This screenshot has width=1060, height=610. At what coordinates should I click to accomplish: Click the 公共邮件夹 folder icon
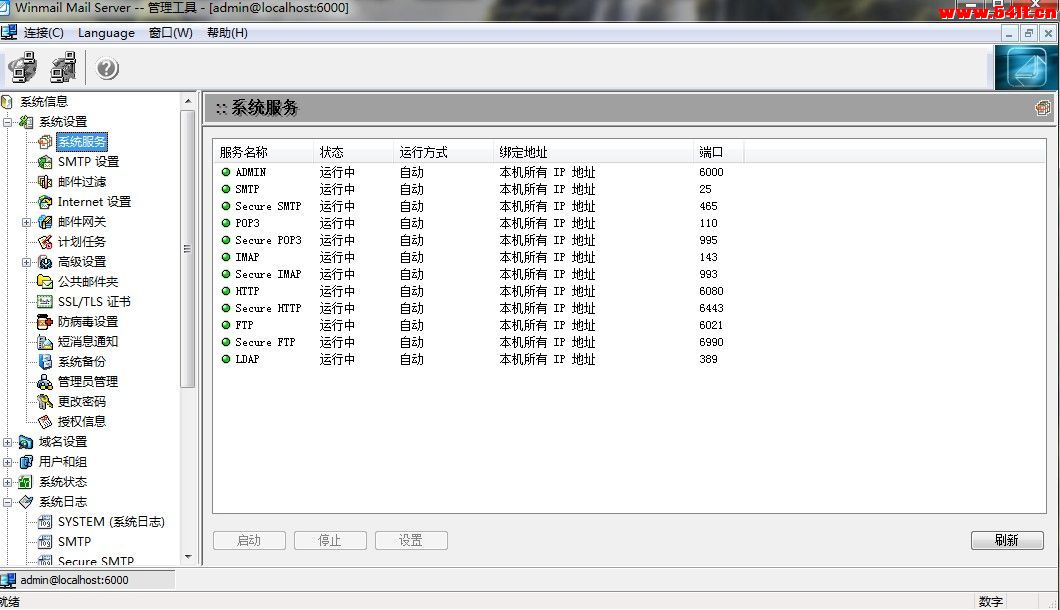tap(45, 282)
